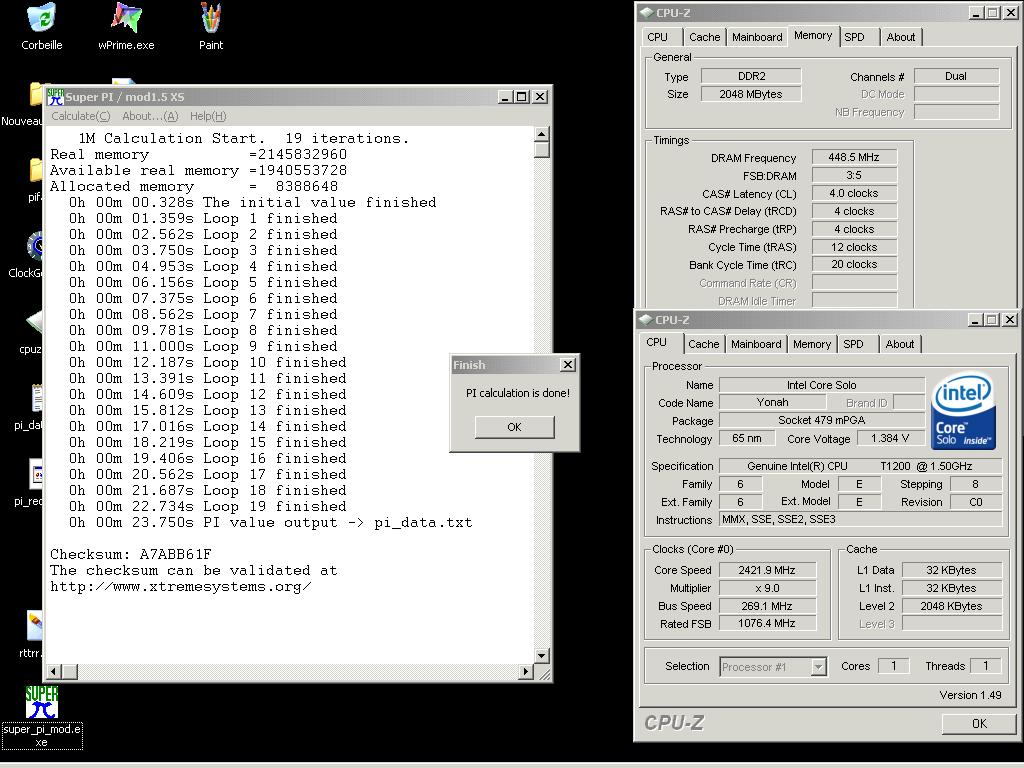Click the Rated FSB value 1076.4 MHz

pos(767,624)
